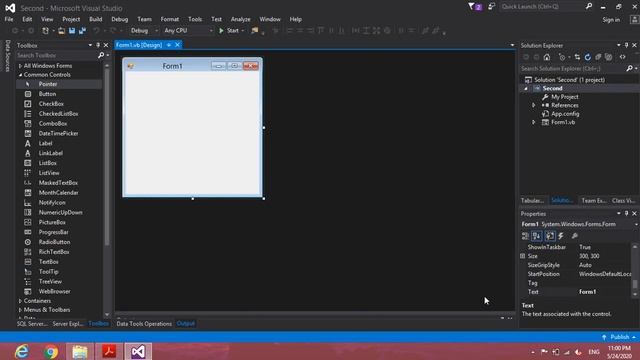Select the ToolTip control

49,271
